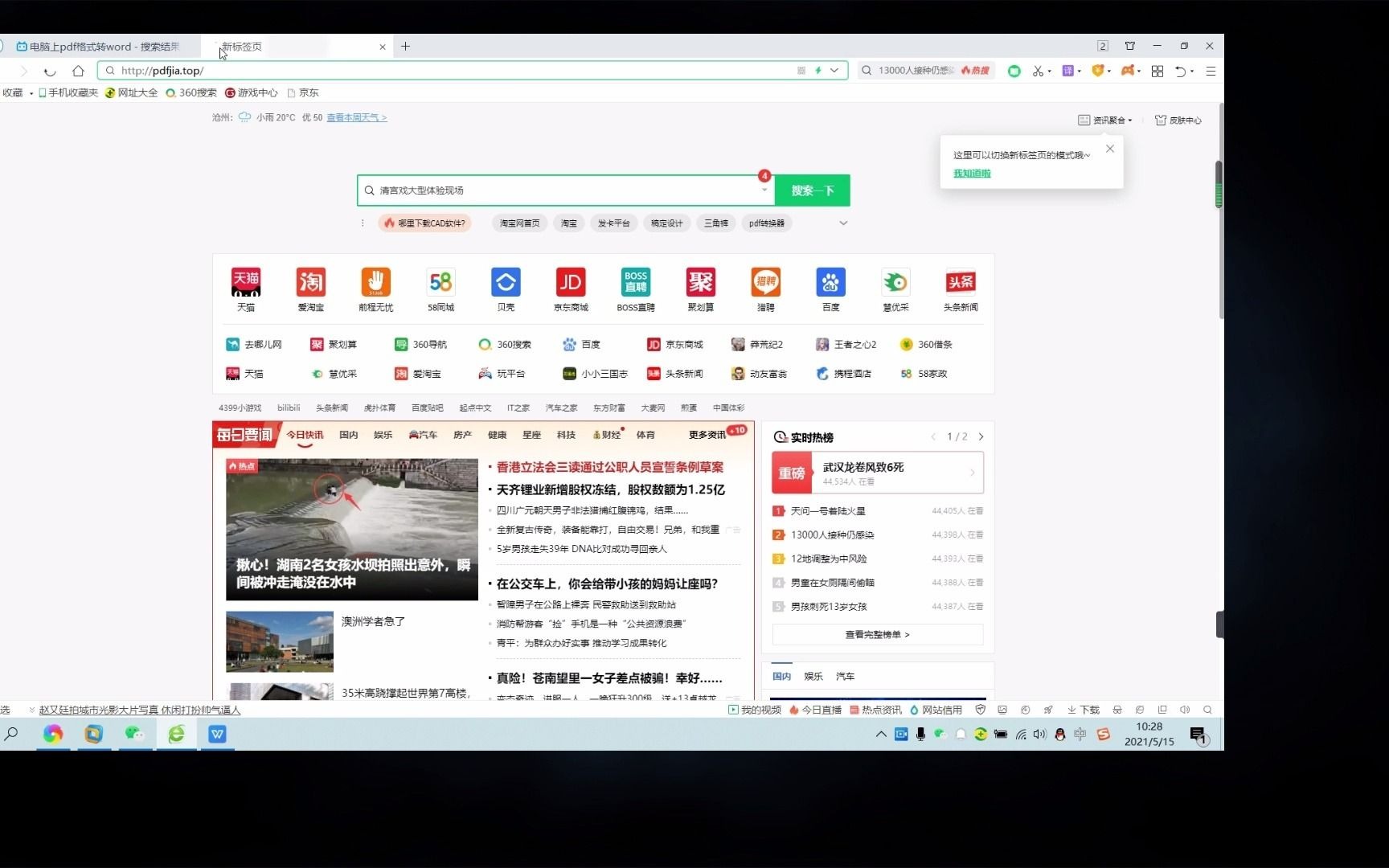Open WeChat from the taskbar
The height and width of the screenshot is (868, 1389).
pos(134,734)
